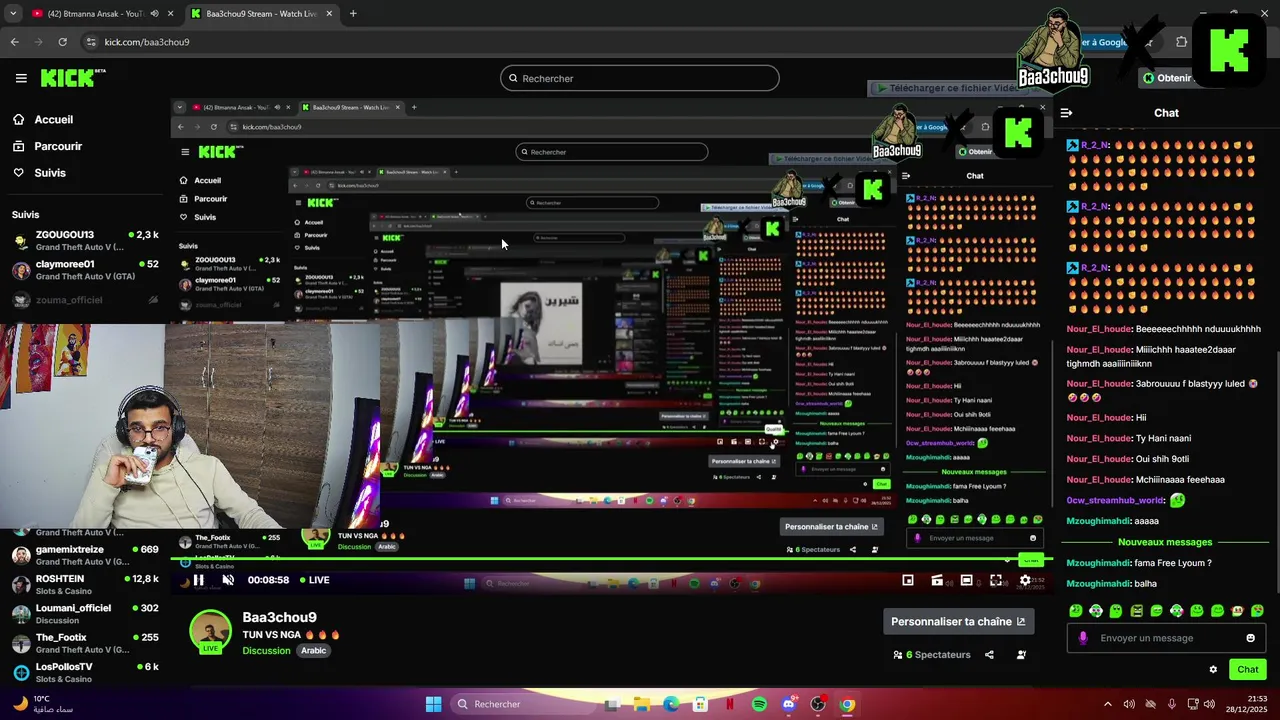Open the Kick hamburger menu
Viewport: 1280px width, 720px height.
(x=21, y=78)
